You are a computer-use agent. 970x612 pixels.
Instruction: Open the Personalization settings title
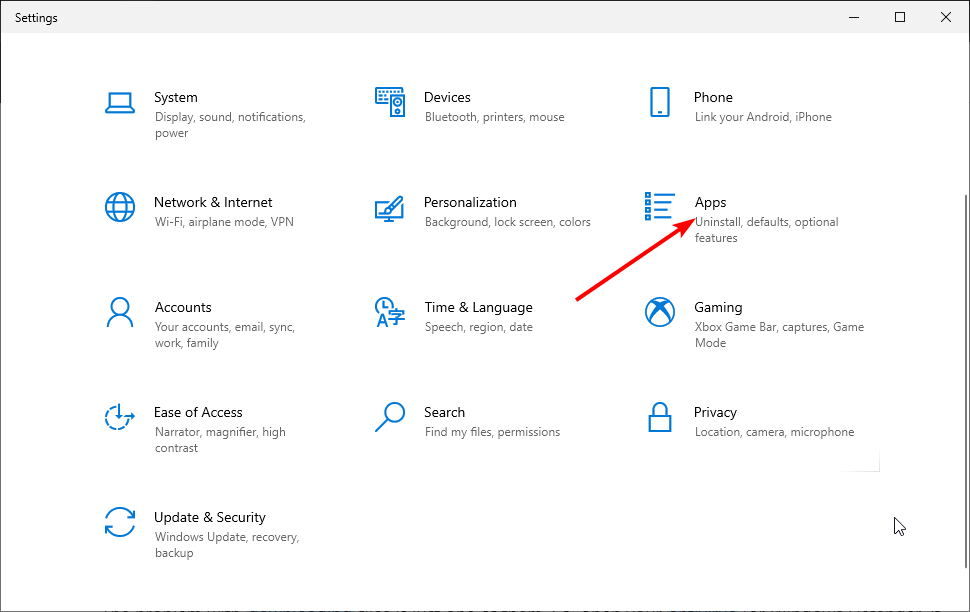[x=470, y=202]
